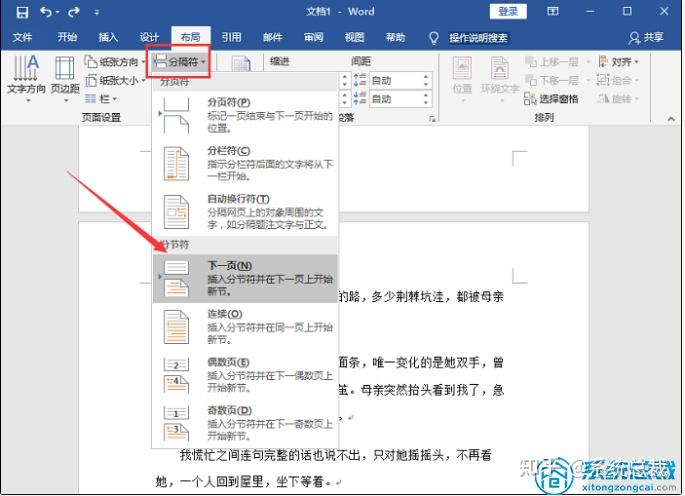This screenshot has height=496, width=685.
Task: Increase the 间距 before-spacing stepper
Action: (x=426, y=77)
